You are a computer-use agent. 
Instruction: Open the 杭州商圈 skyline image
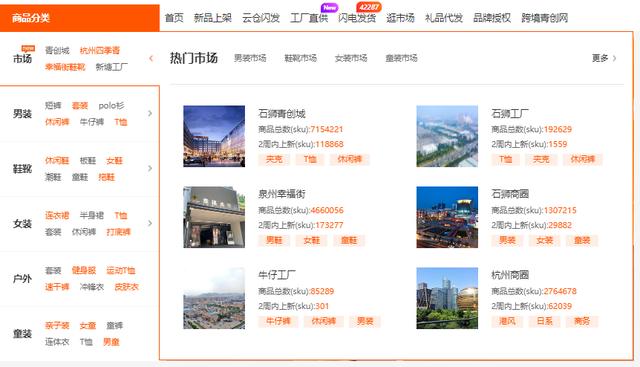pos(447,298)
